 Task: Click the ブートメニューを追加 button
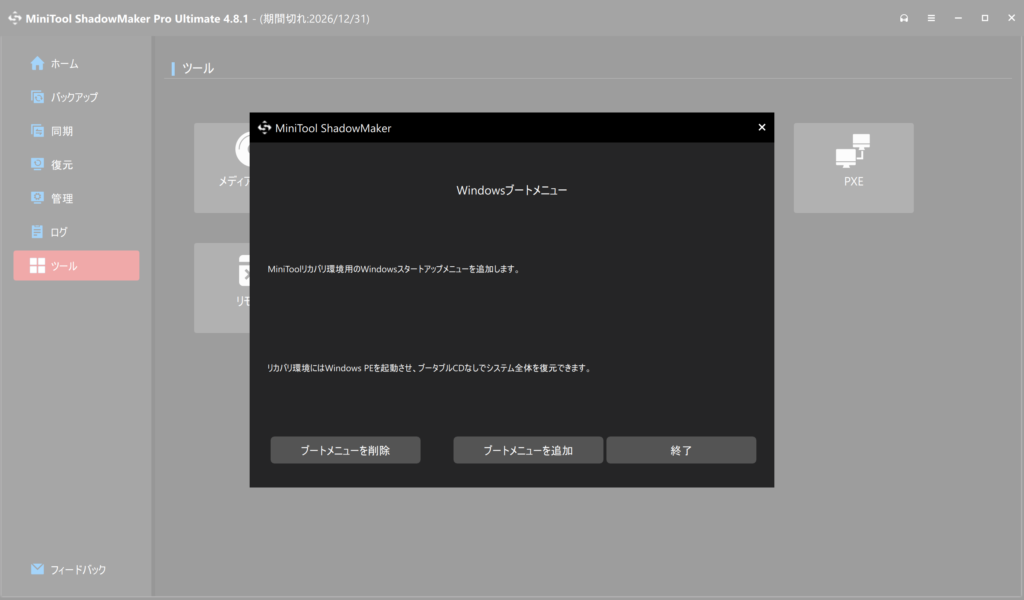pyautogui.click(x=528, y=450)
